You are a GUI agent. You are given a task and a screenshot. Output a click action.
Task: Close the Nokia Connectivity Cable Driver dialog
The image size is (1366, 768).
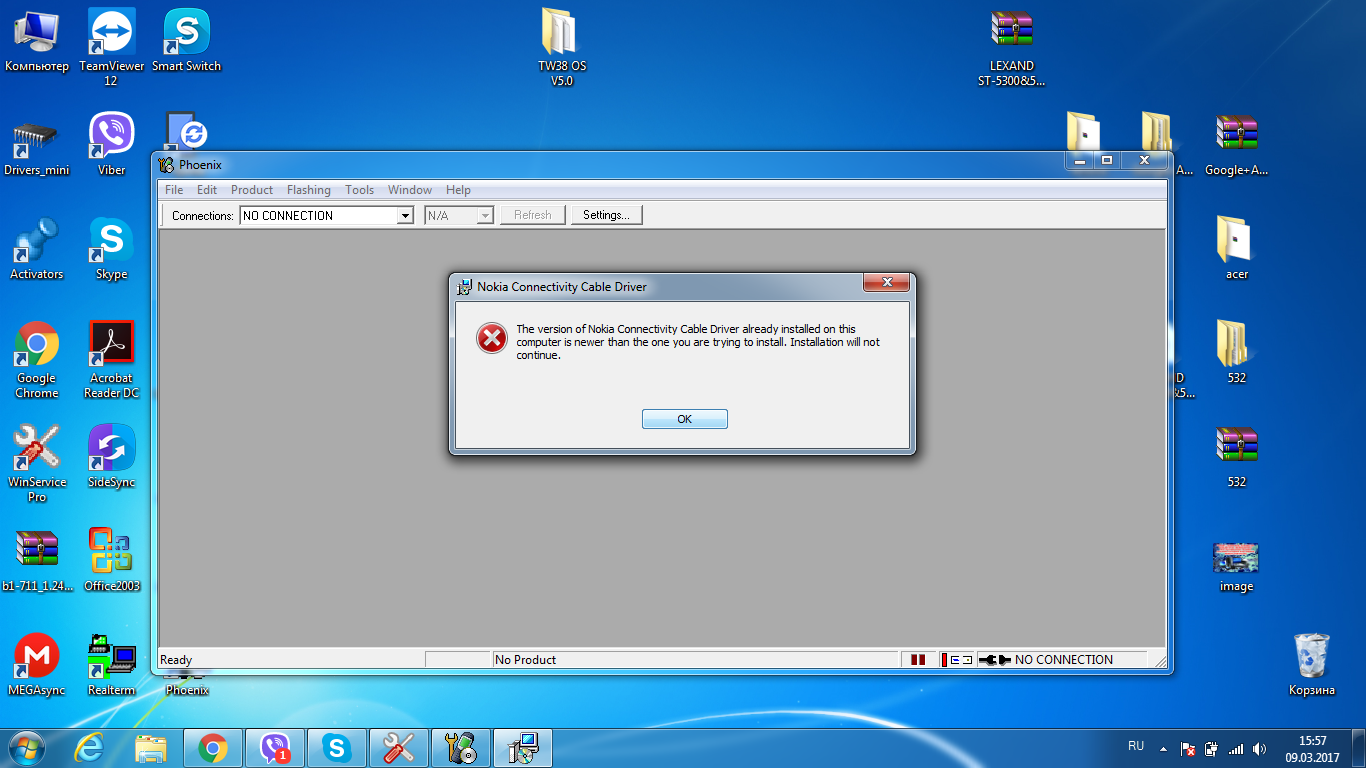tap(886, 283)
